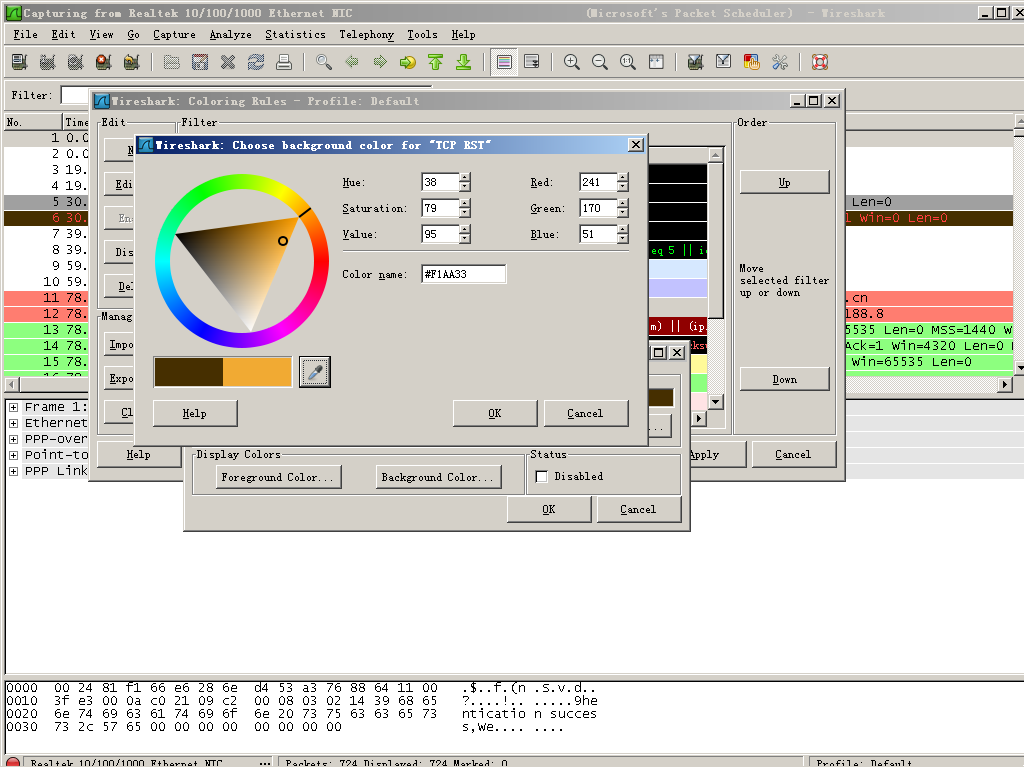Open a capture file with folder icon
The height and width of the screenshot is (768, 1024).
(x=172, y=62)
